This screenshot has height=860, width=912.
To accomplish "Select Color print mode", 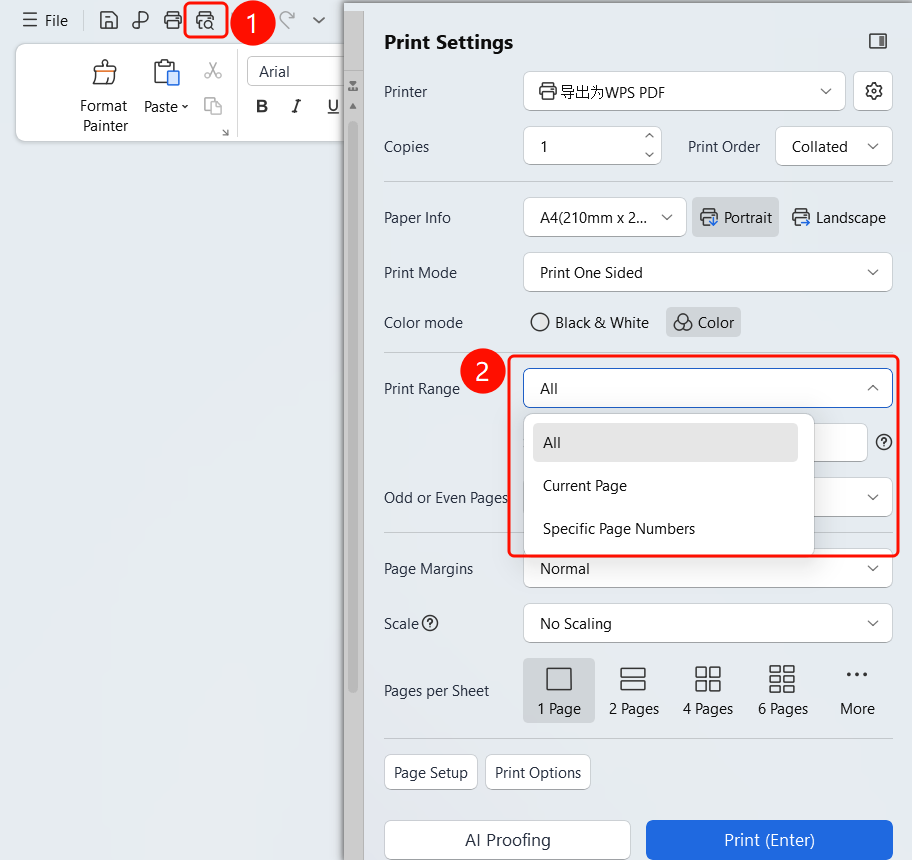I will click(703, 322).
